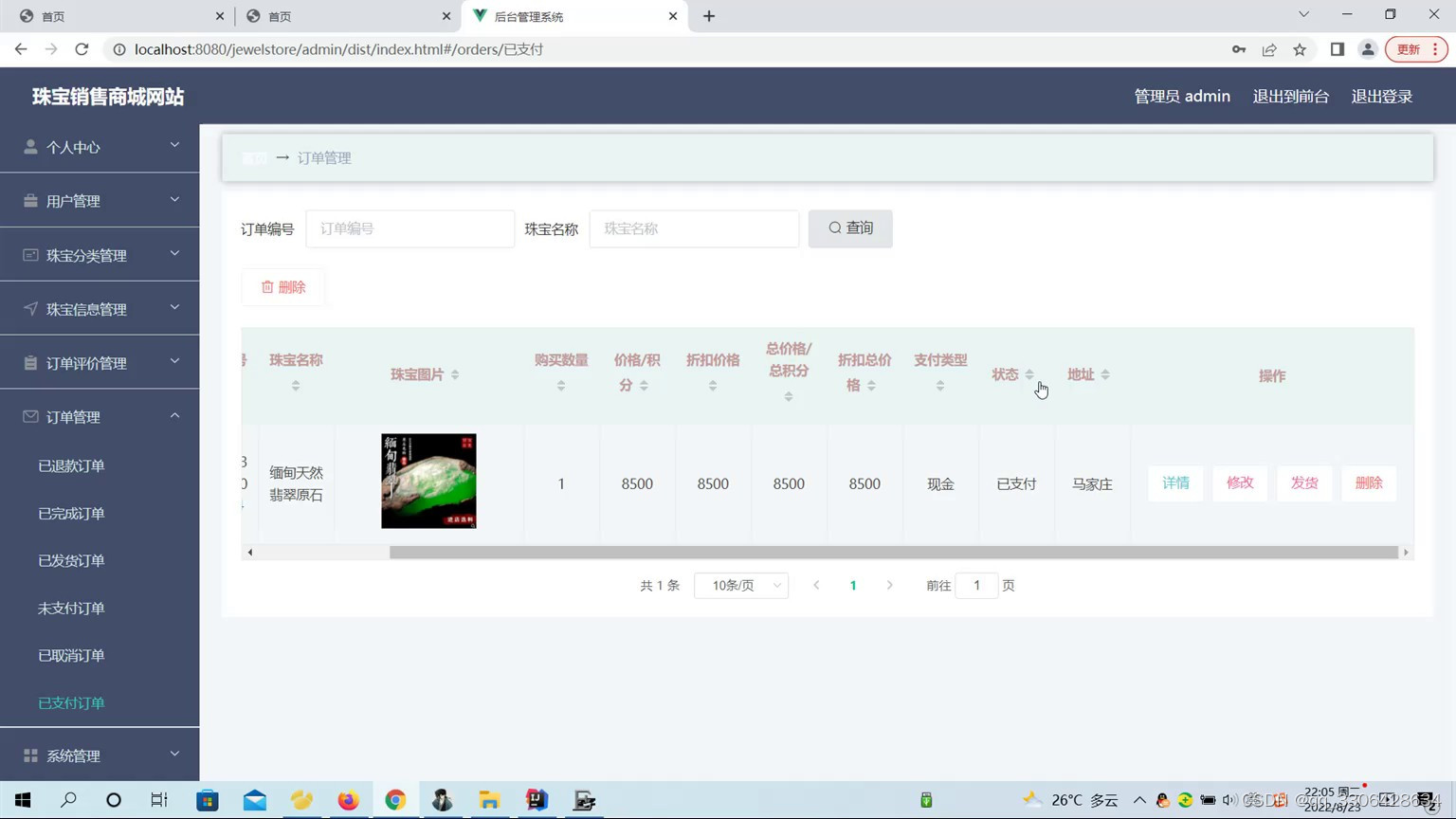Click the 退出登录 link
The image size is (1456, 819).
[x=1382, y=96]
